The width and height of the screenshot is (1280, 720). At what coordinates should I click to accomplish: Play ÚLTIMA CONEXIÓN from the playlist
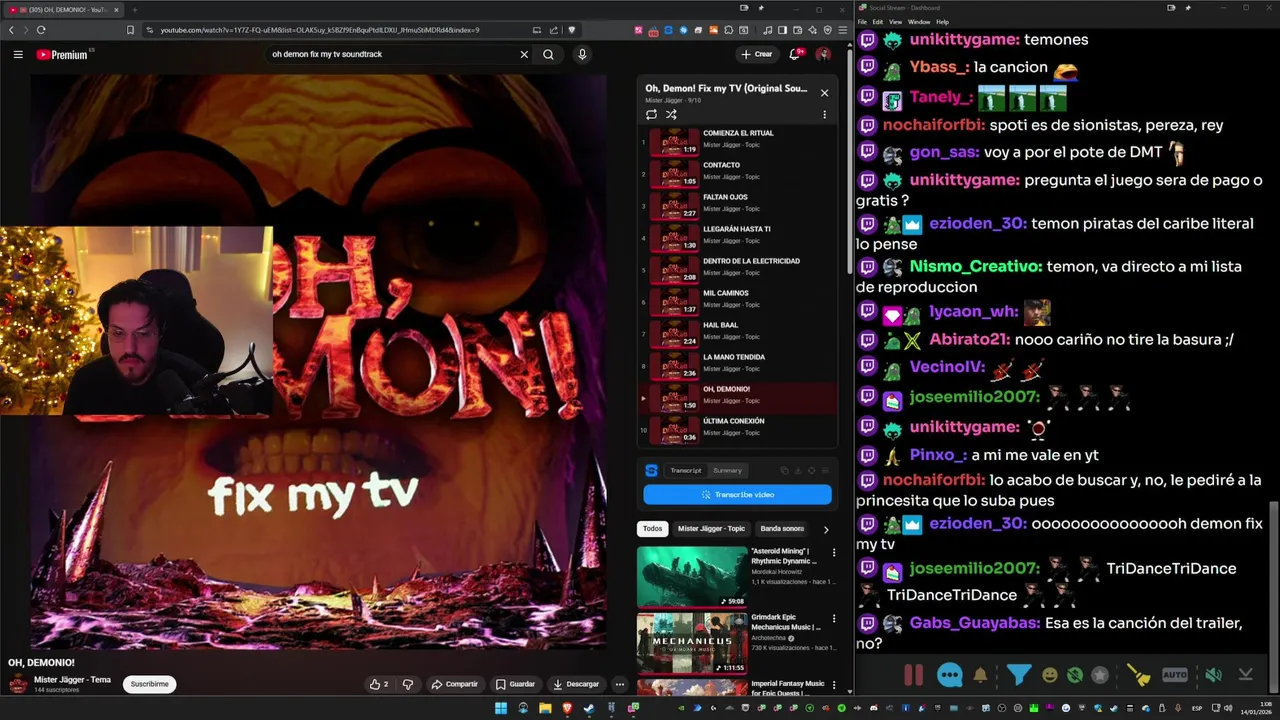tap(738, 430)
